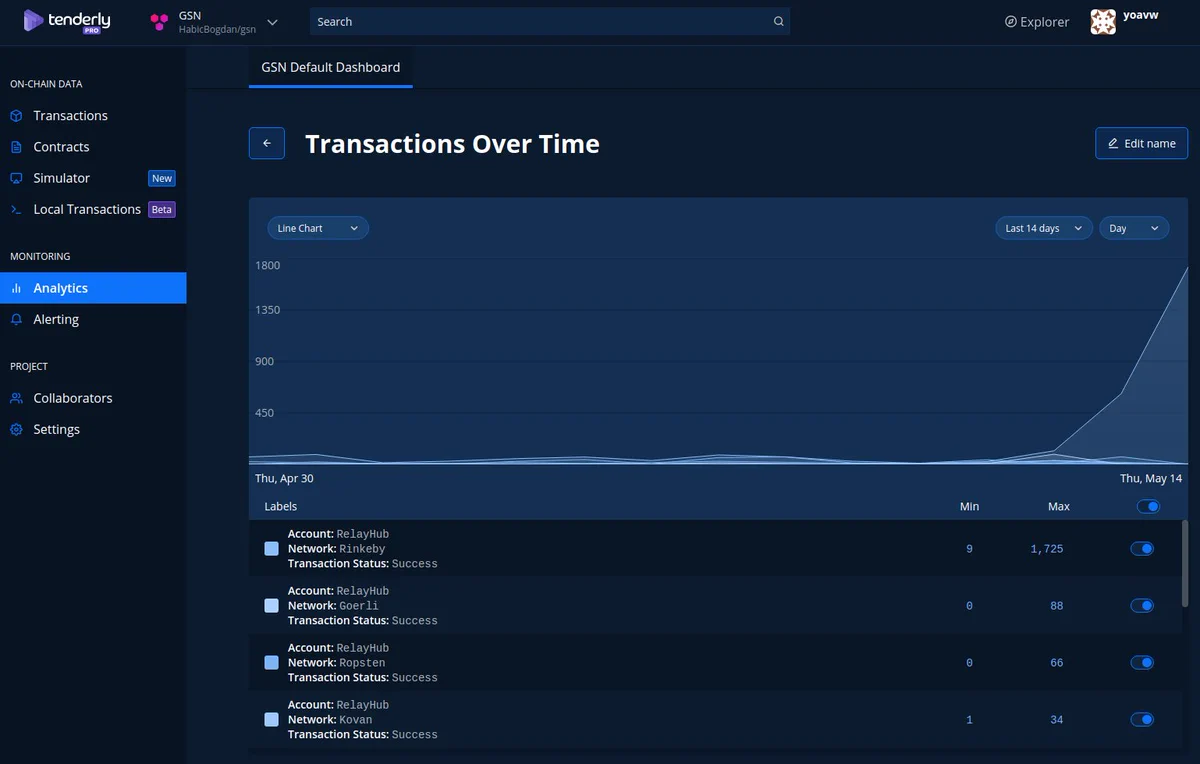Open the Last 14 days range dropdown

1044,228
